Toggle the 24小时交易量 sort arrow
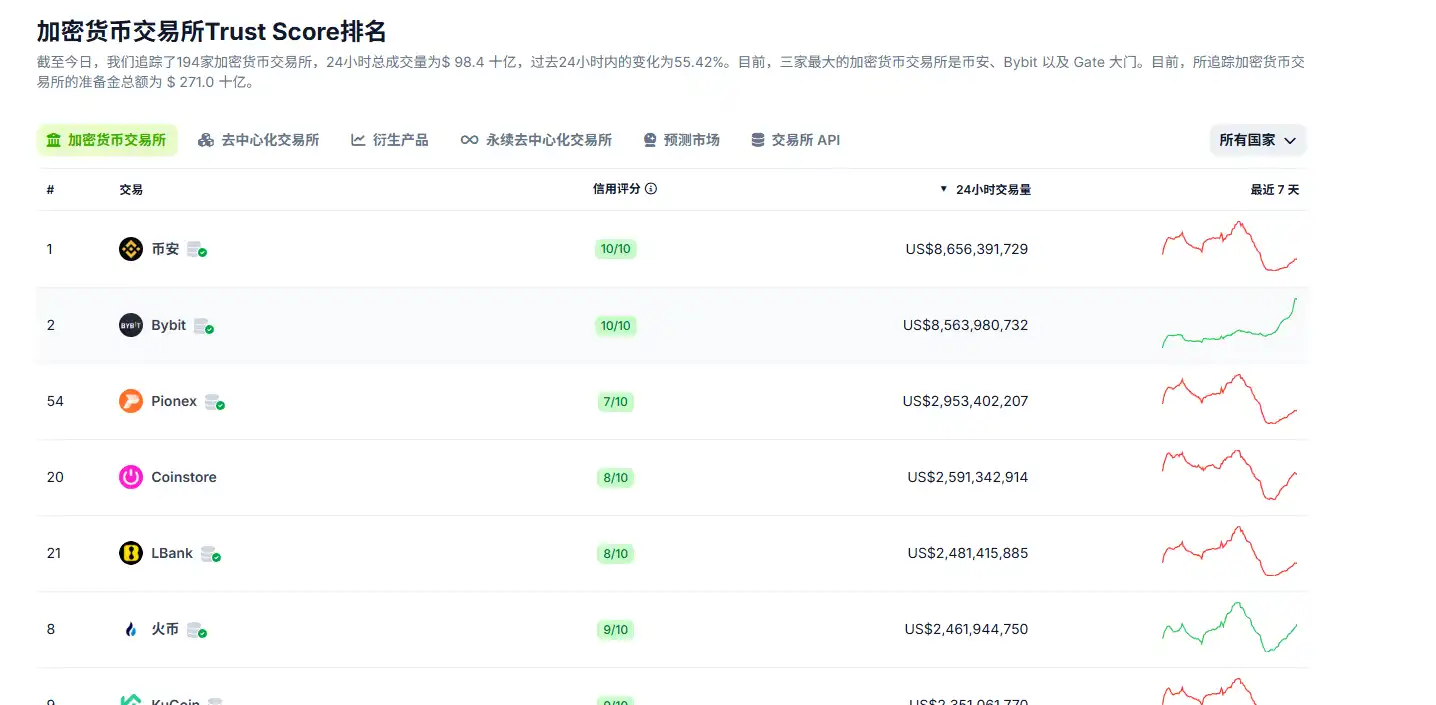The image size is (1436, 705). pos(942,189)
